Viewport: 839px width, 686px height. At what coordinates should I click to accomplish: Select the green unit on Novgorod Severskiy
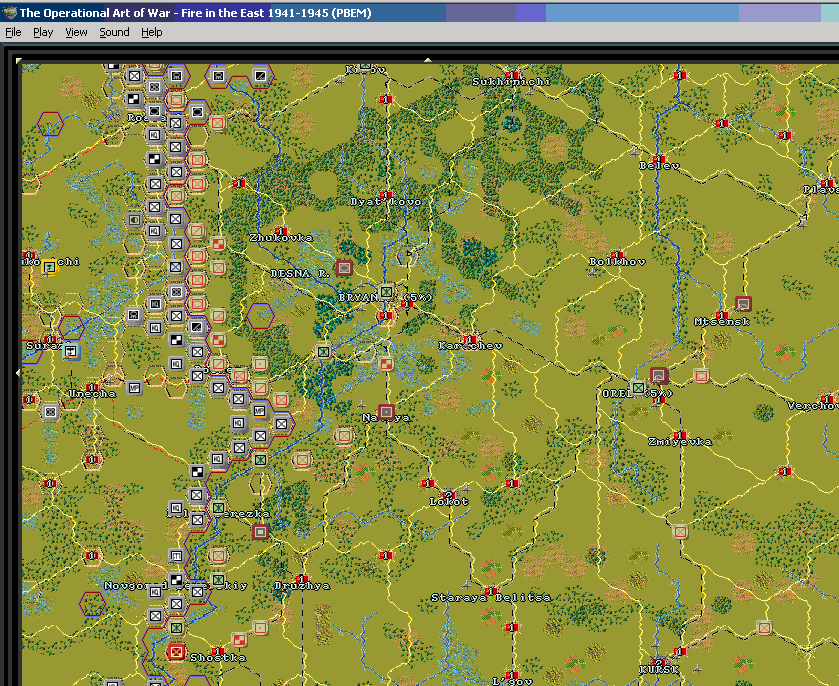tap(218, 580)
